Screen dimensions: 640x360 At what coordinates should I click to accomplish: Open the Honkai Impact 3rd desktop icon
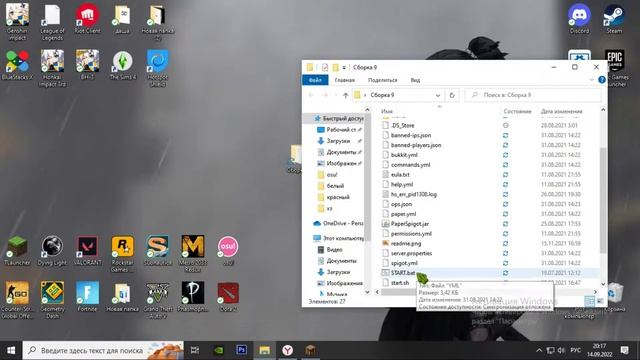click(x=52, y=67)
